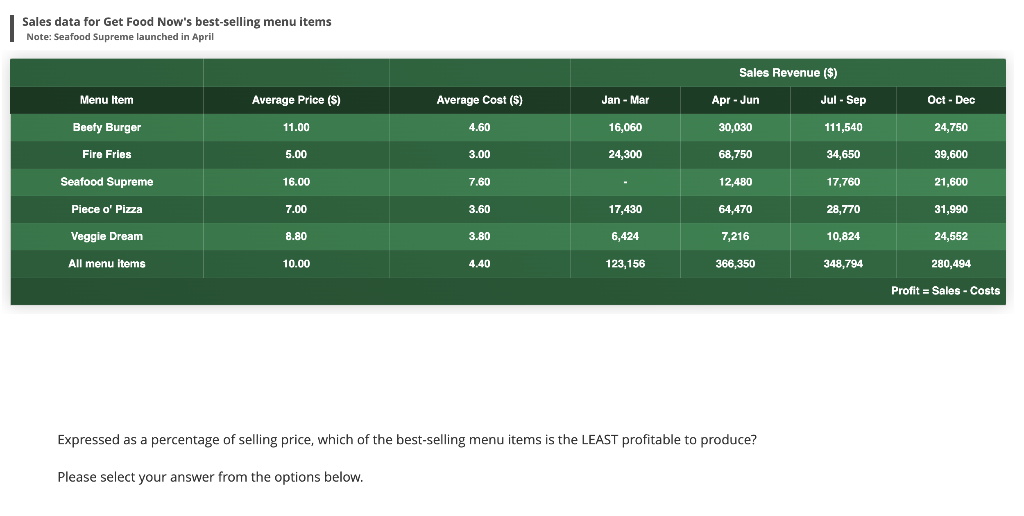Click the Jul - Sep column header
The width and height of the screenshot is (1024, 516).
842,100
